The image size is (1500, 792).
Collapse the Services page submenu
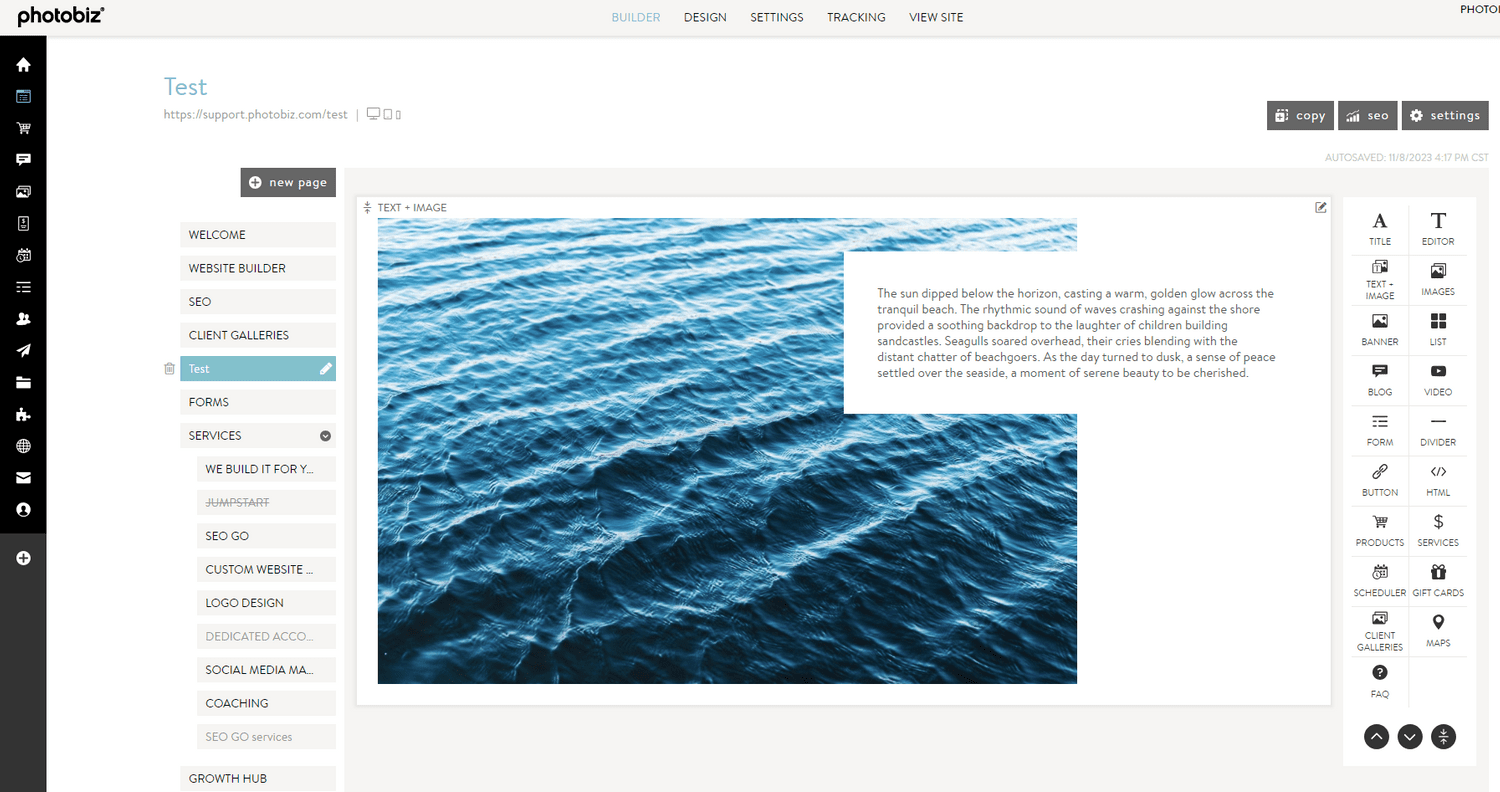(325, 436)
